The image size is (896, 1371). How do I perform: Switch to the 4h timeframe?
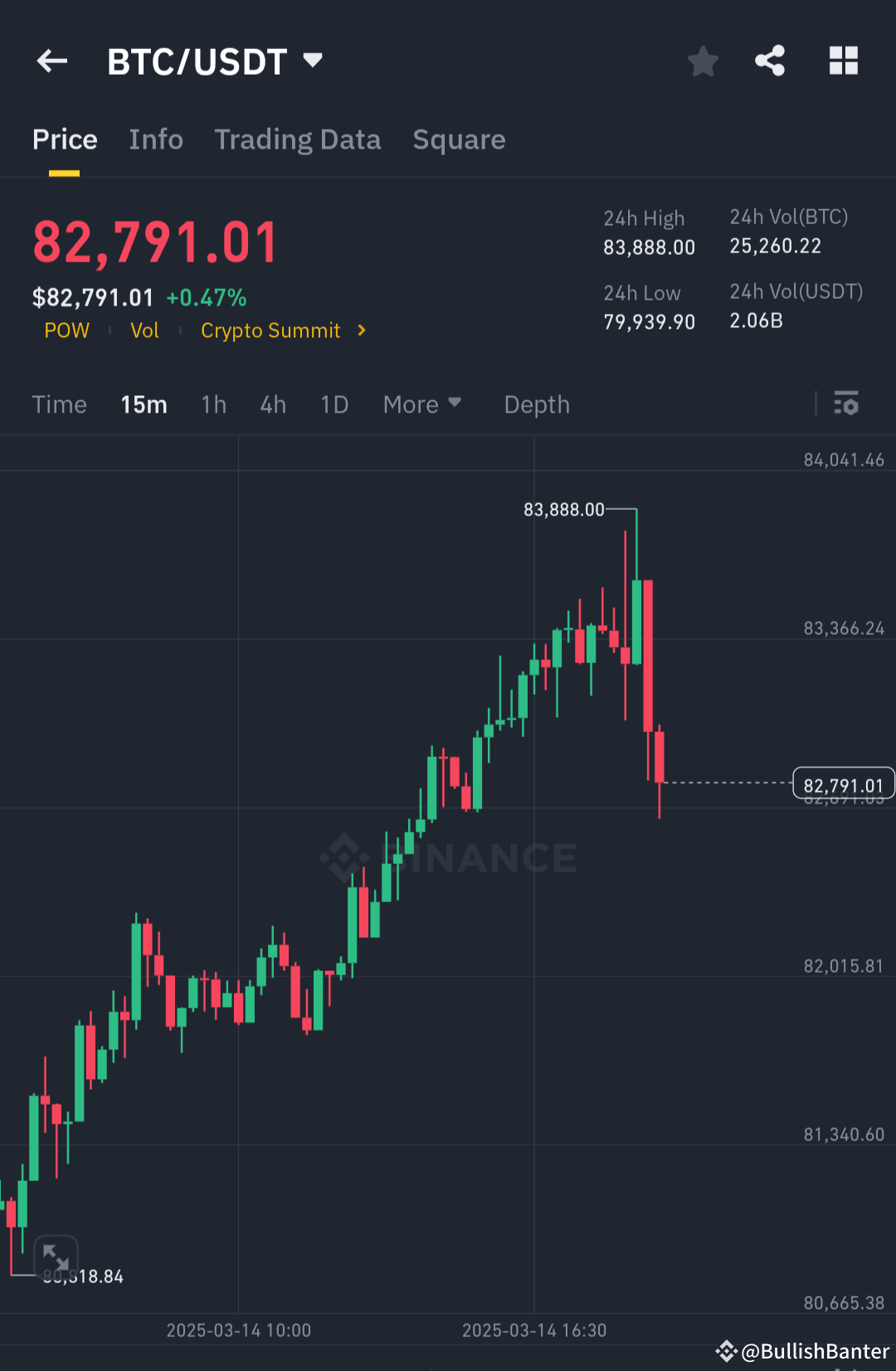tap(272, 404)
